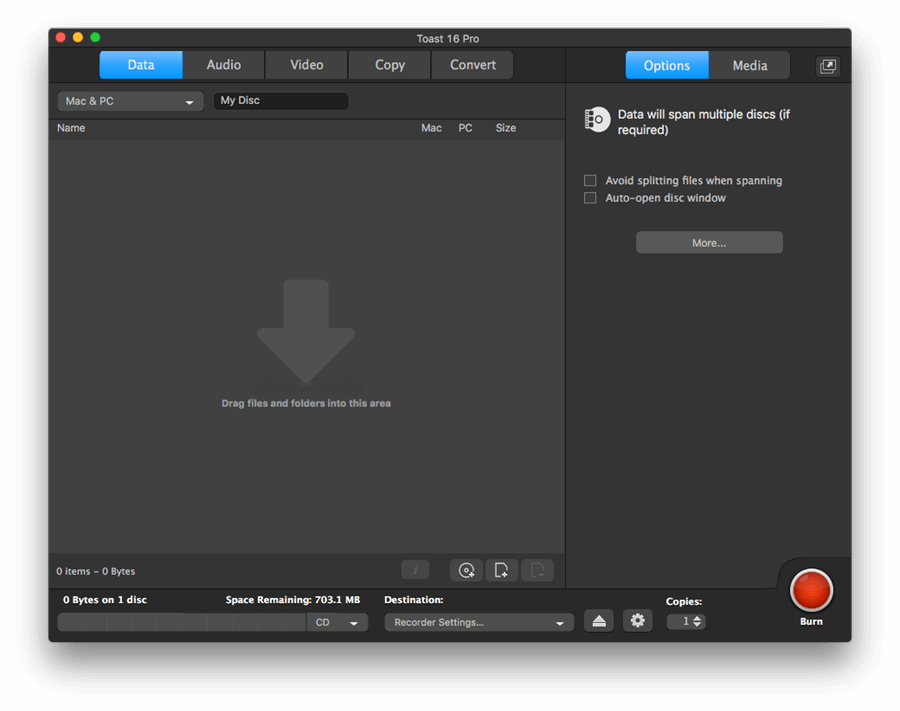Open the Mac & PC format dropdown

click(130, 101)
